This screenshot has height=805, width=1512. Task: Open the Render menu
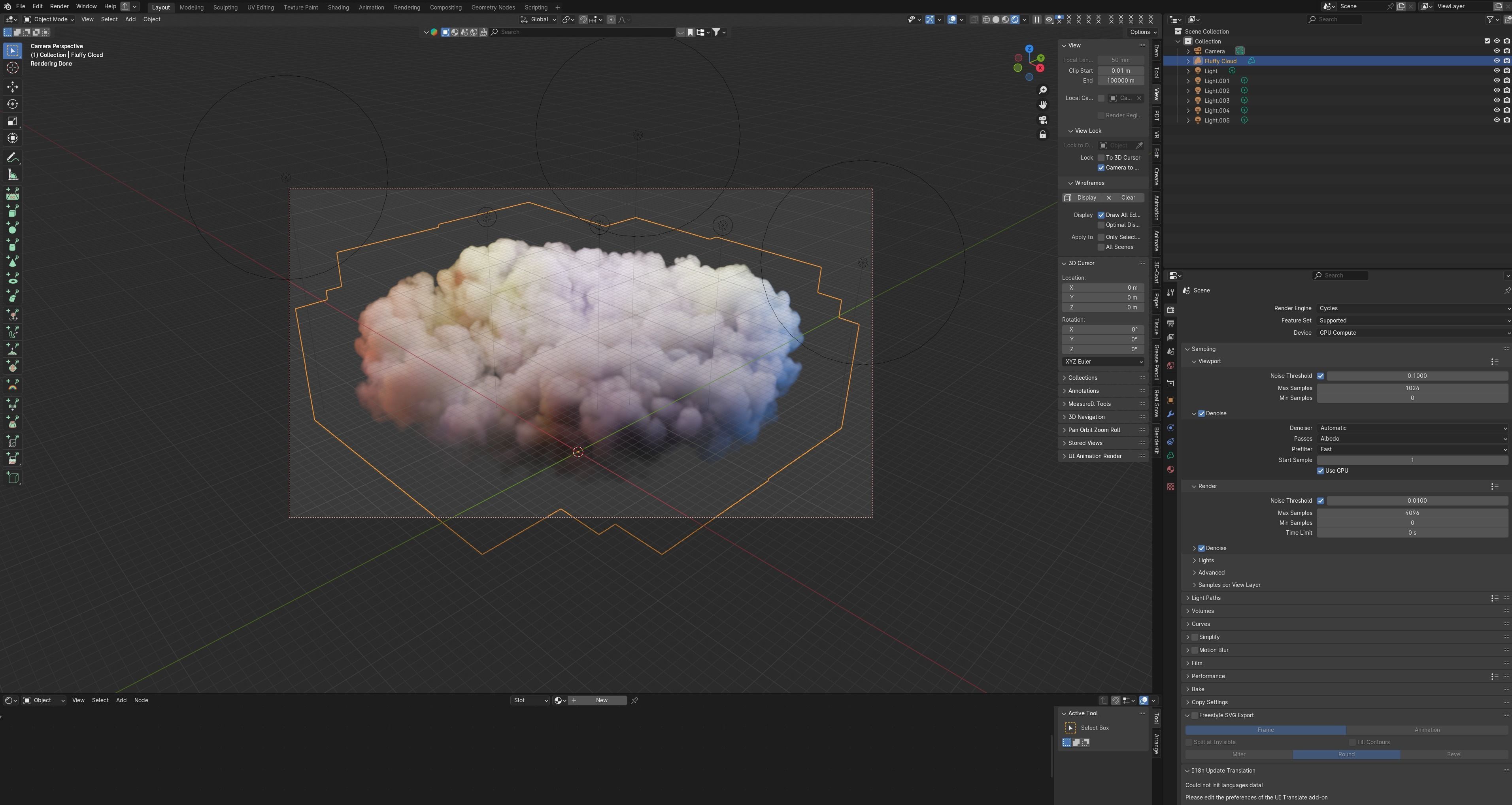coord(59,6)
